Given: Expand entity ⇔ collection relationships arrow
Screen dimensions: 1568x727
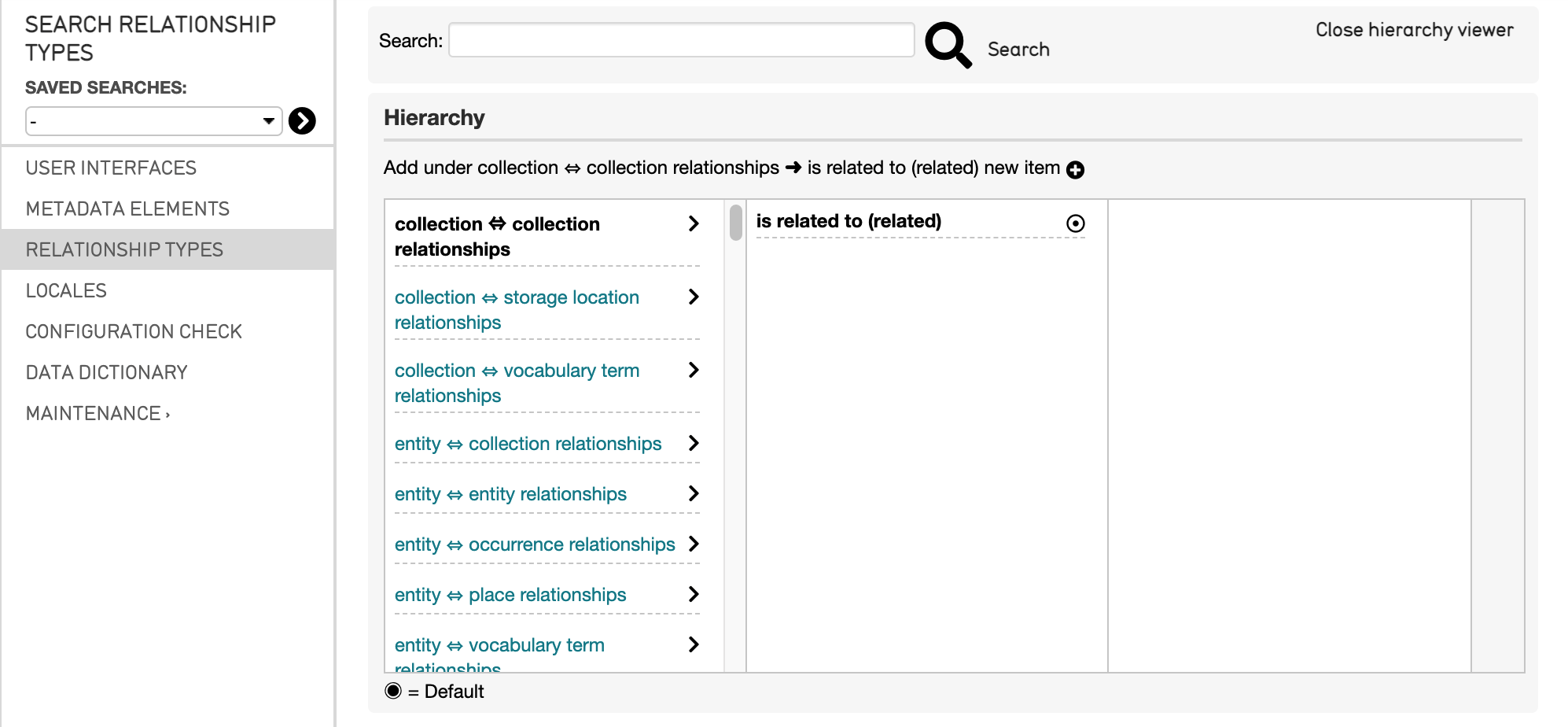Looking at the screenshot, I should [693, 444].
